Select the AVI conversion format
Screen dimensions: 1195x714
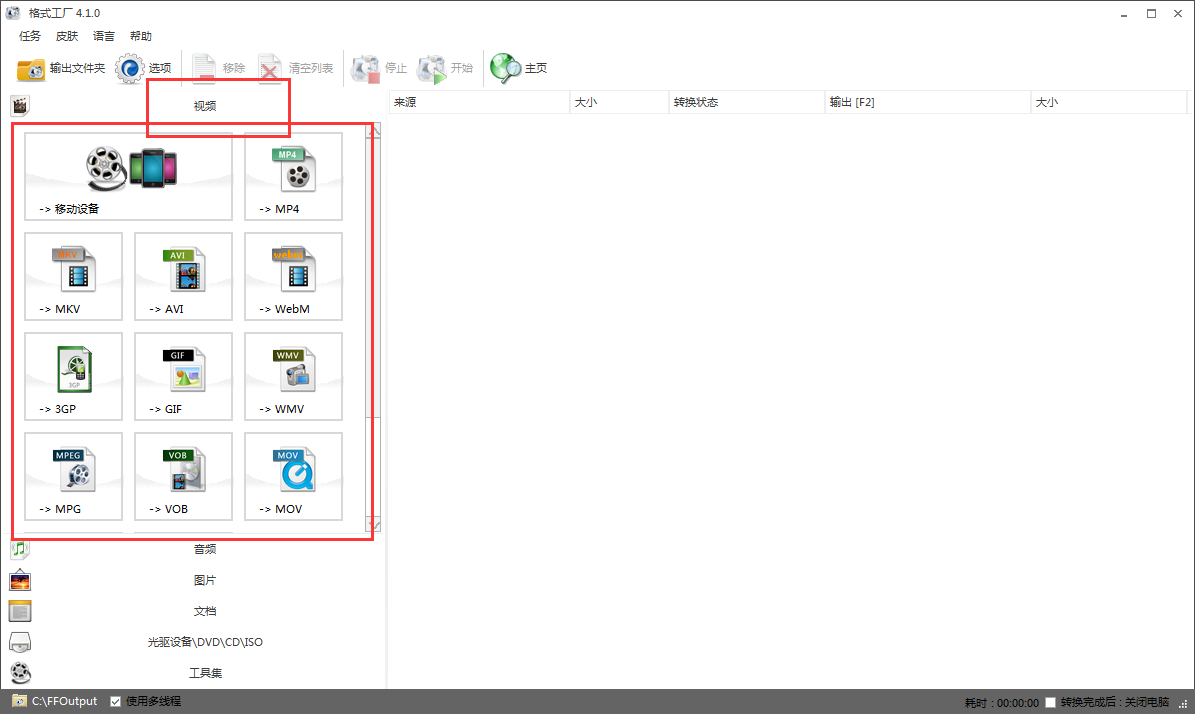pyautogui.click(x=183, y=277)
